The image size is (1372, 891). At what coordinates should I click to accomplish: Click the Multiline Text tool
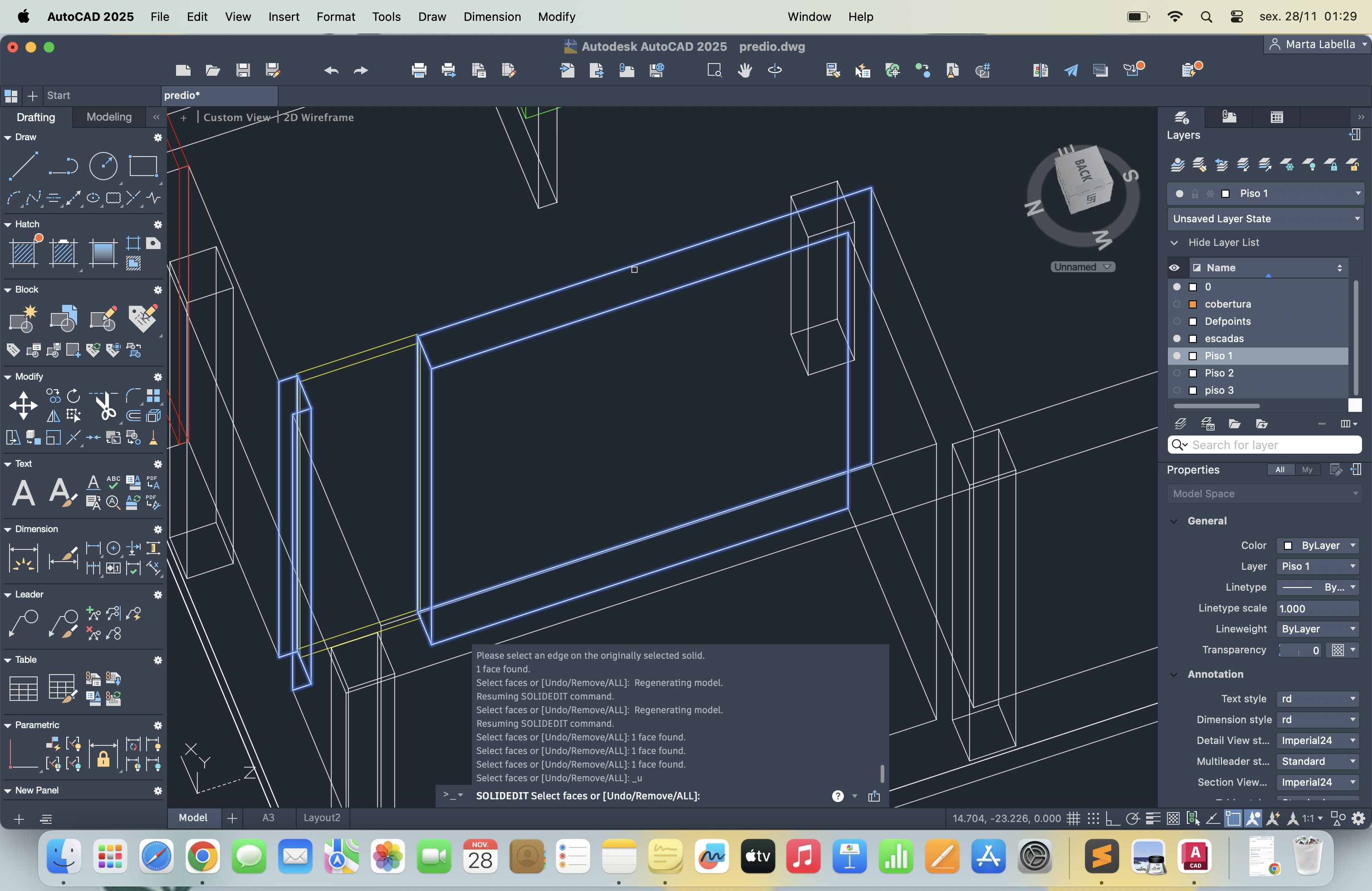point(23,493)
